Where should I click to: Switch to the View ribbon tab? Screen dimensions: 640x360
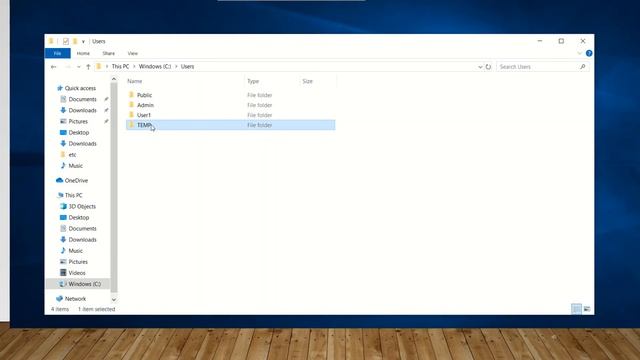[133, 53]
